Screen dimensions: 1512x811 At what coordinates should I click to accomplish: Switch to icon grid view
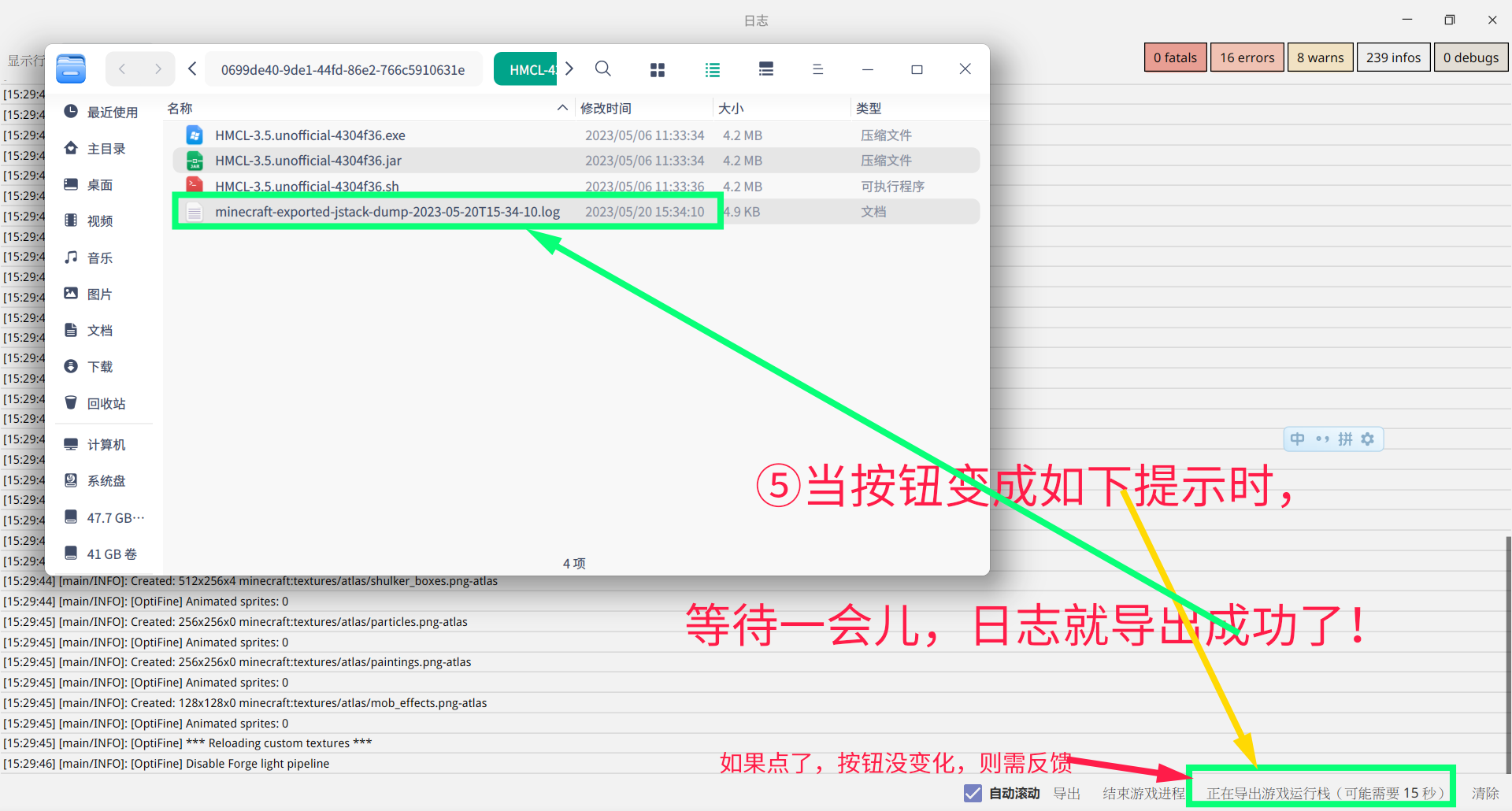point(658,69)
